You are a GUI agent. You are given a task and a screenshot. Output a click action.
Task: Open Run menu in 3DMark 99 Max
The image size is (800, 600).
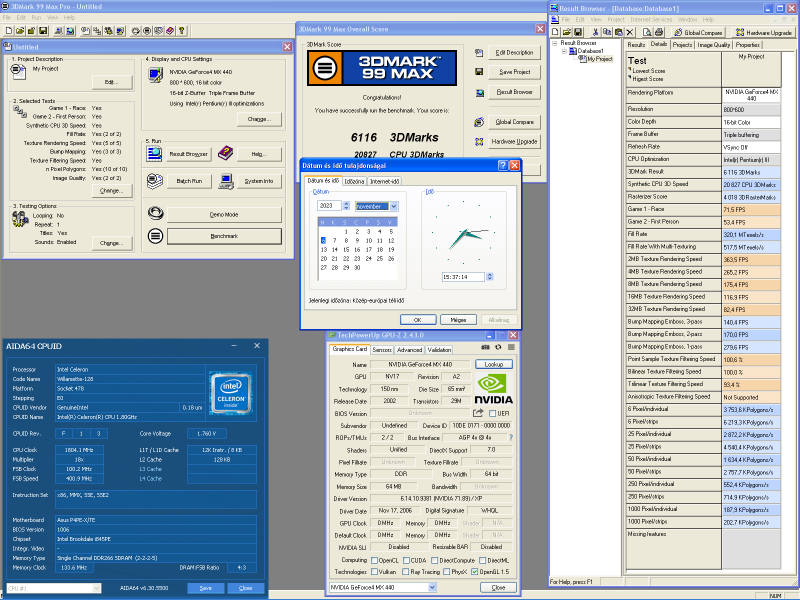click(36, 17)
